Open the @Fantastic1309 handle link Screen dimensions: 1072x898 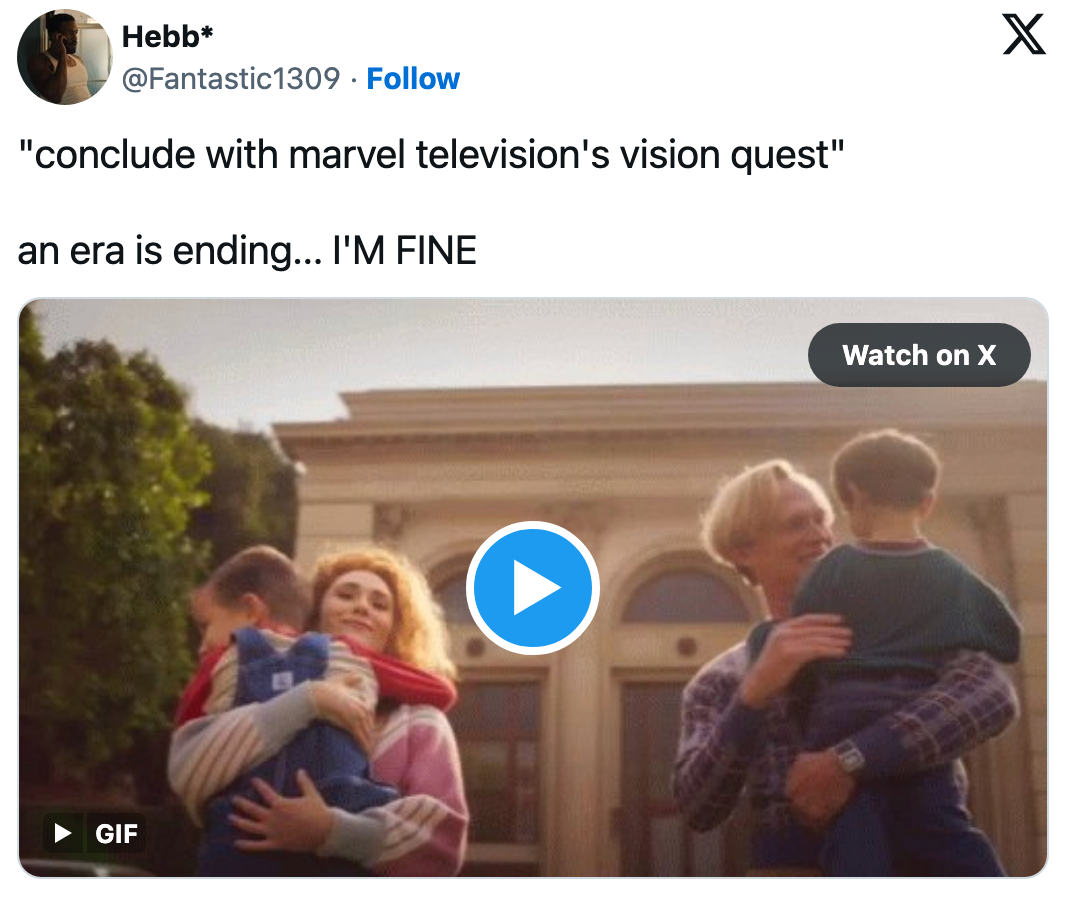[x=230, y=78]
